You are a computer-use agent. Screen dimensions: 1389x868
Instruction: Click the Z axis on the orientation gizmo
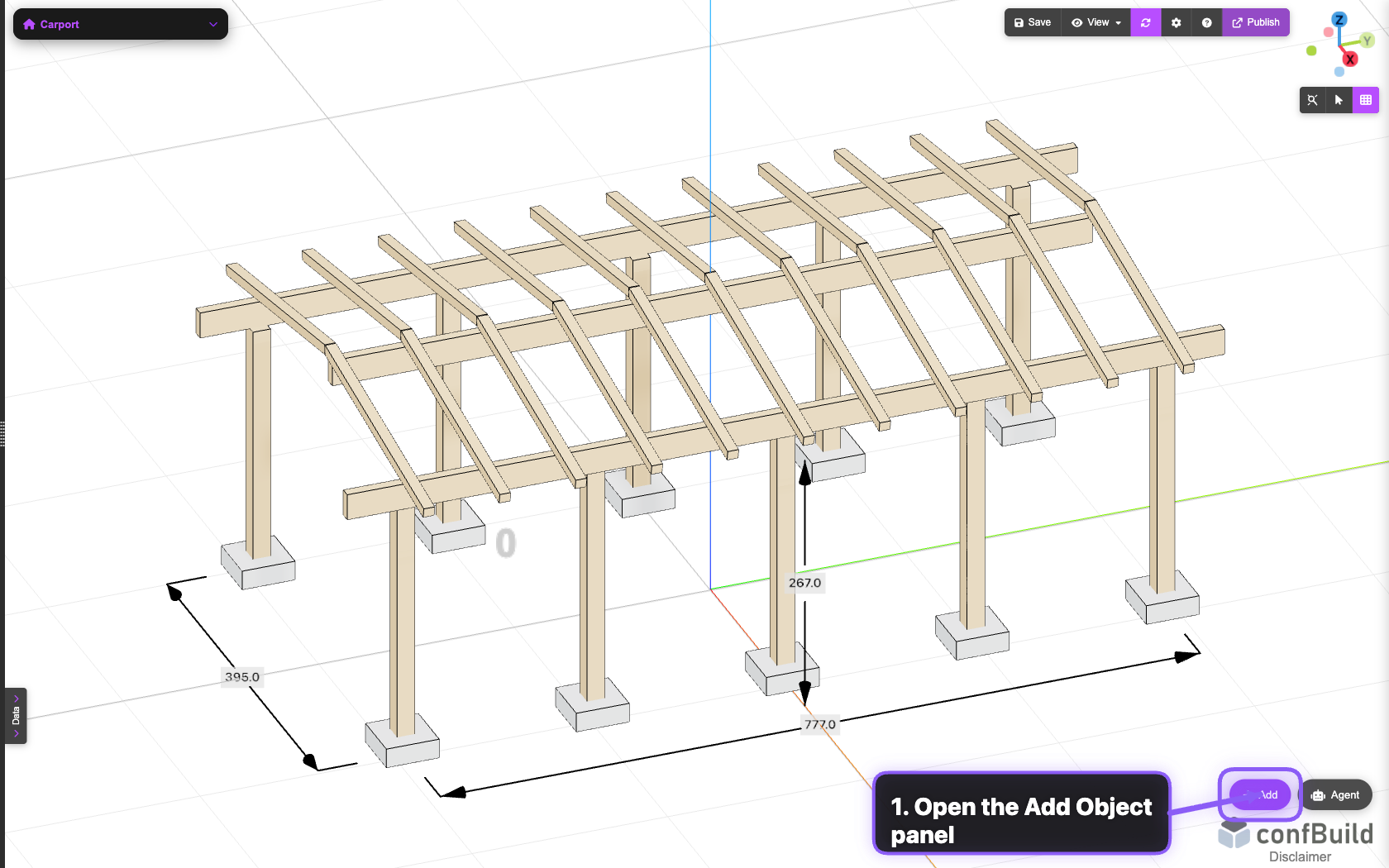[1339, 19]
